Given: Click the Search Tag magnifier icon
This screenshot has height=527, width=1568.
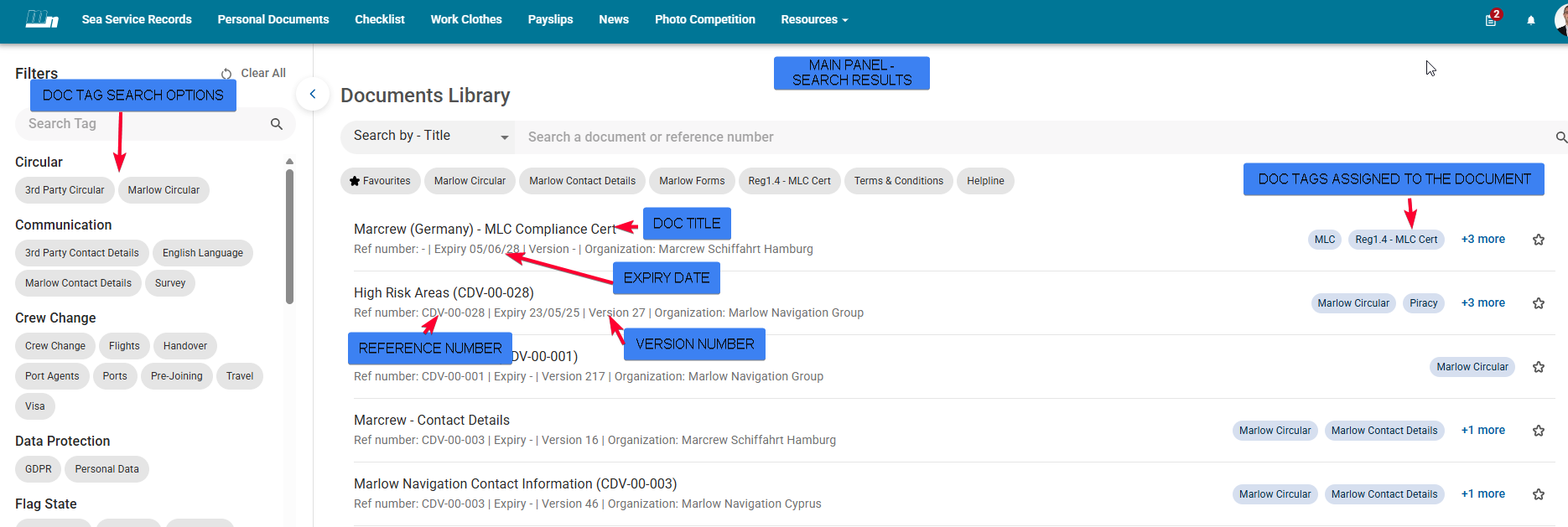Looking at the screenshot, I should 277,124.
